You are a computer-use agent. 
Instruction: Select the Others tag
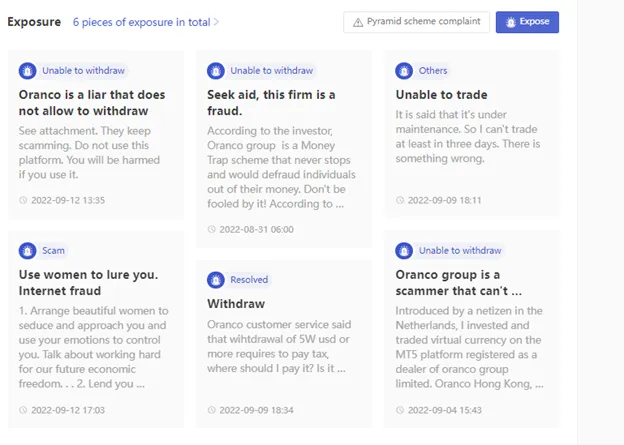pyautogui.click(x=433, y=71)
